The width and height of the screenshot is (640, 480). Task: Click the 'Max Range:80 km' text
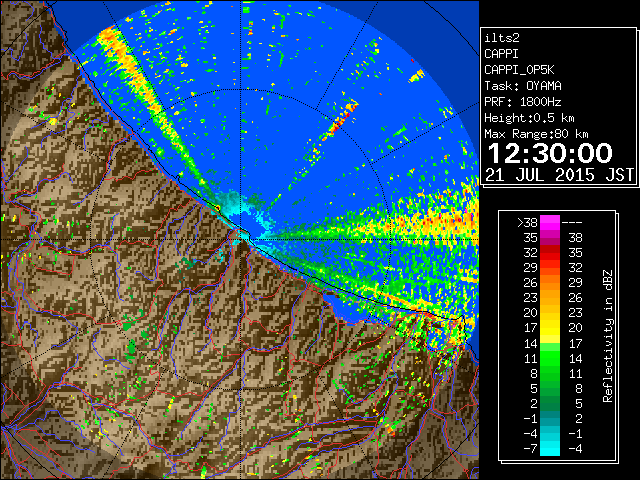(536, 134)
